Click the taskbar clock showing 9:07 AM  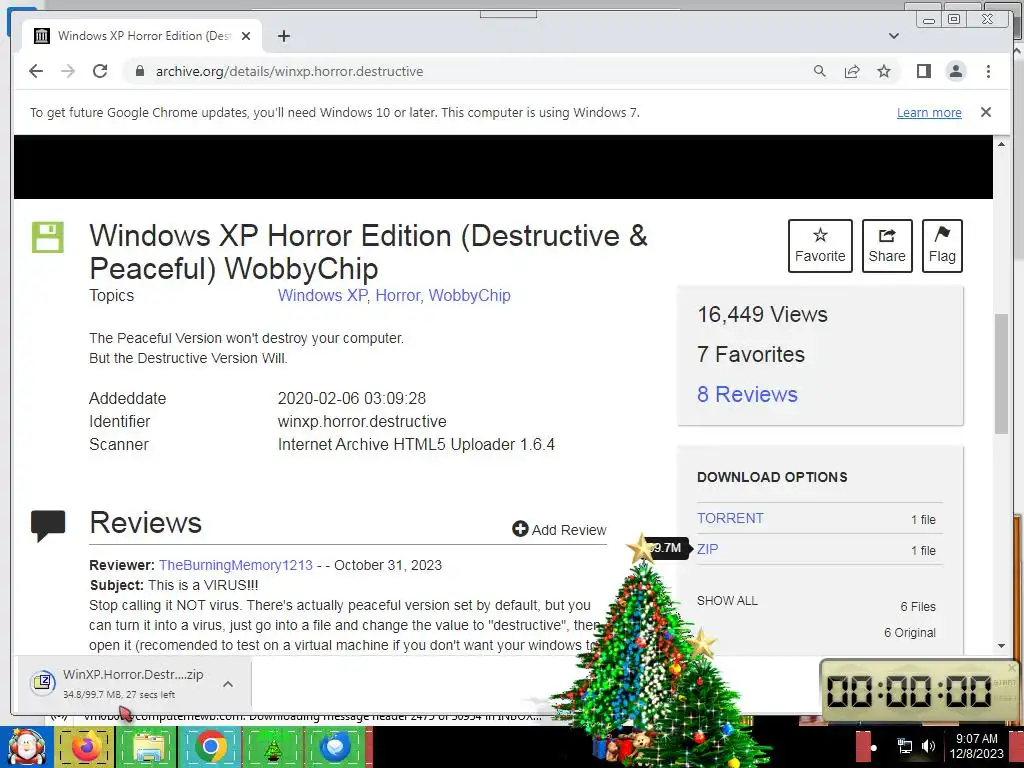coord(977,746)
